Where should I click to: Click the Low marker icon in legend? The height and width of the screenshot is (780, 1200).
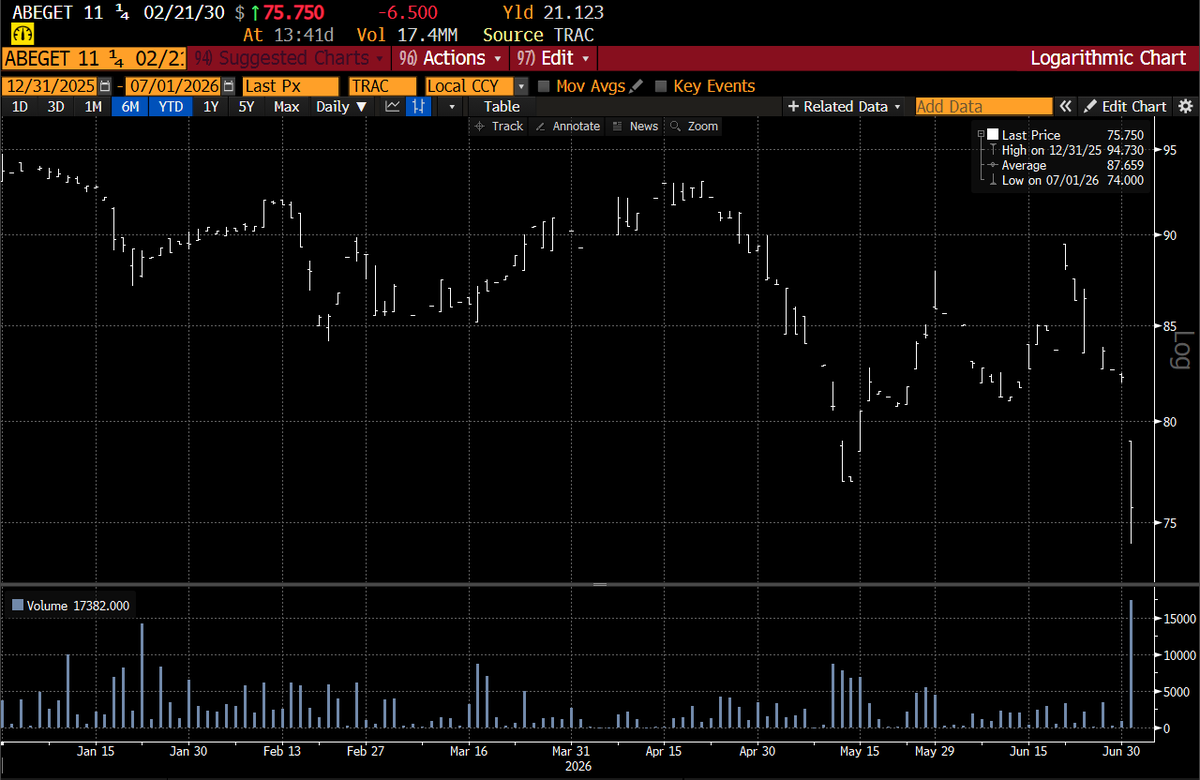point(993,180)
